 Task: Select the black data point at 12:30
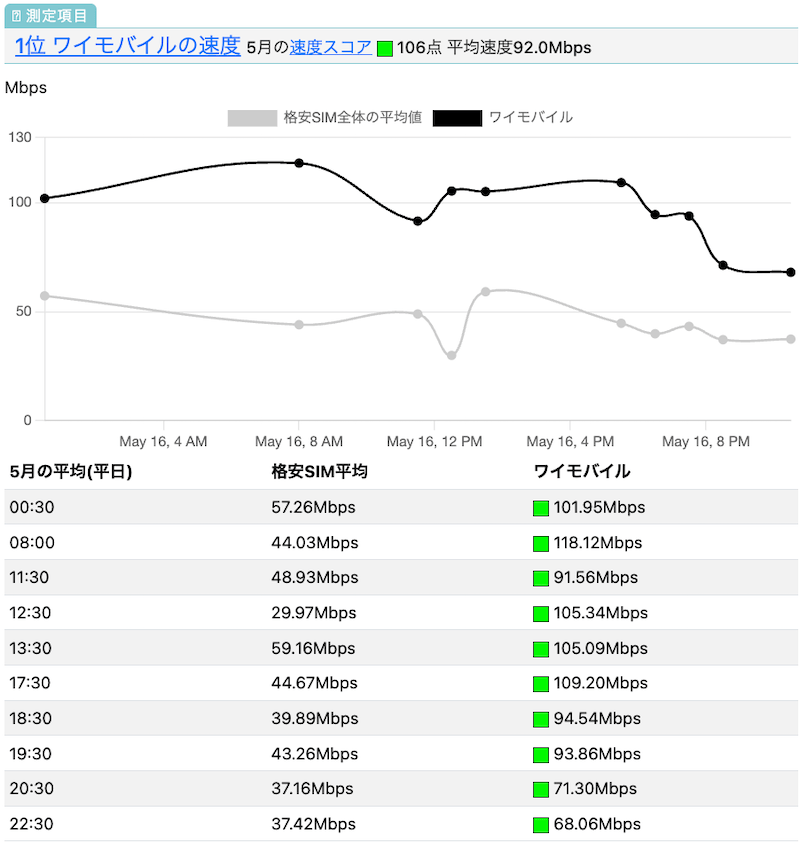pos(452,191)
